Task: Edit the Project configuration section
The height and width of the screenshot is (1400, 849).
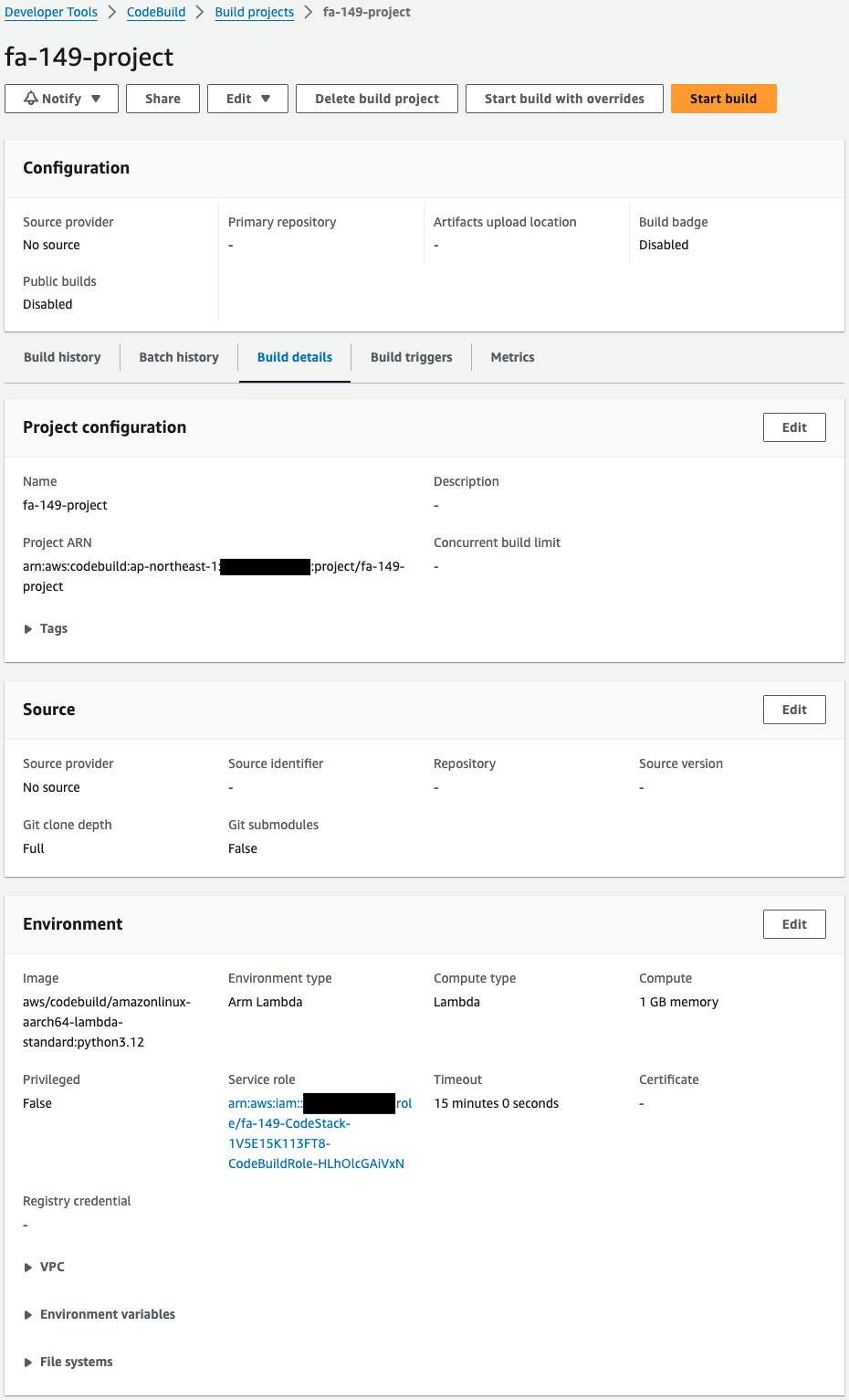Action: click(793, 426)
